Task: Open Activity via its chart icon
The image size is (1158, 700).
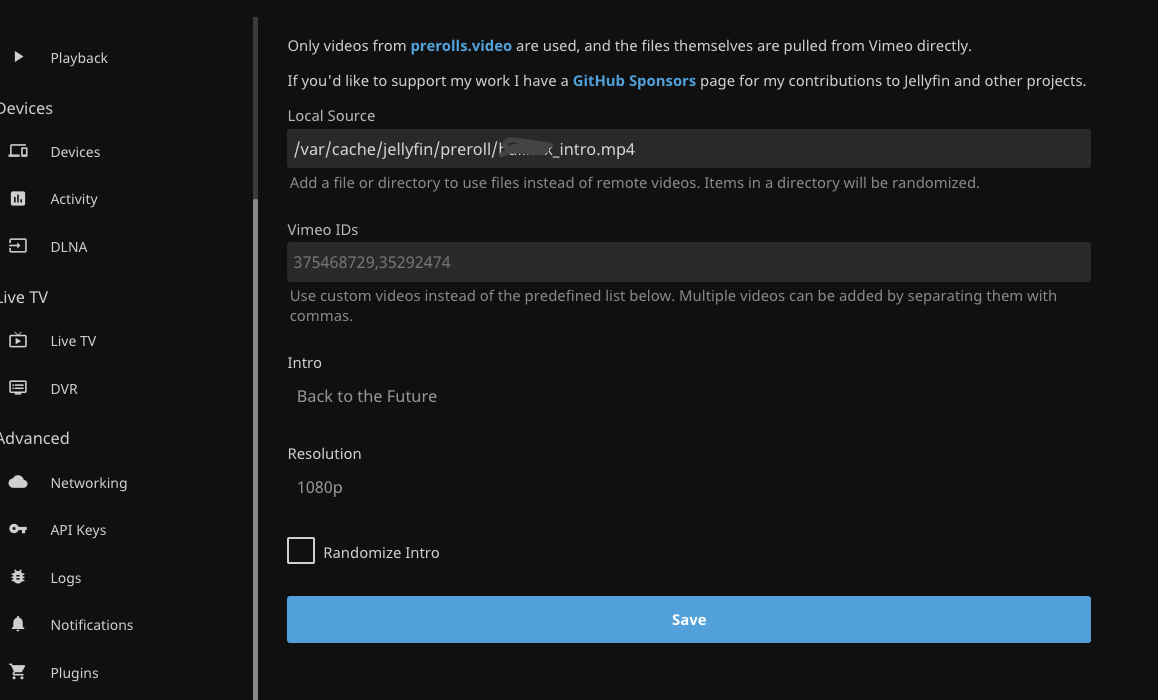Action: coord(18,199)
